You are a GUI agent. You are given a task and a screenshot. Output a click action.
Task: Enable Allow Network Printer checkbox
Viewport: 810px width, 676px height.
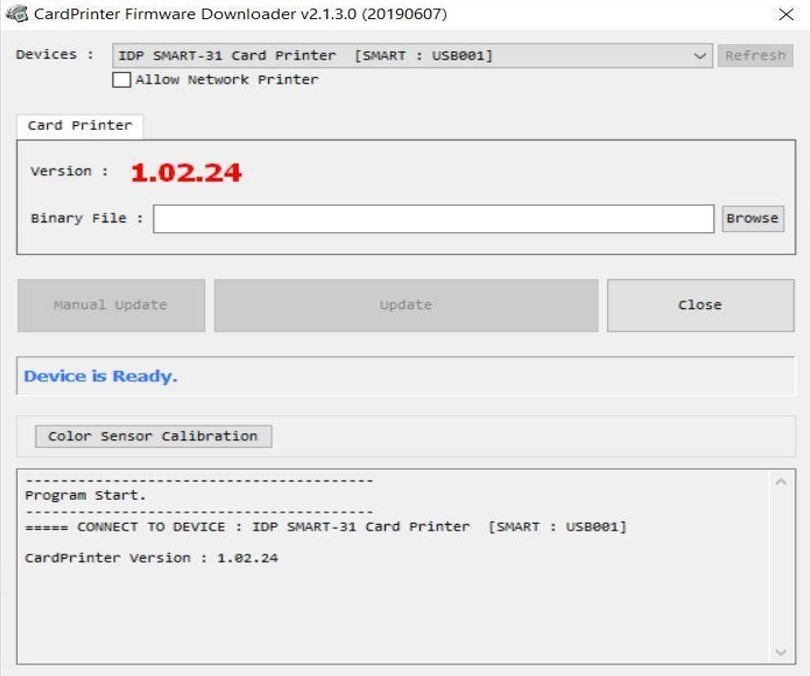(121, 80)
